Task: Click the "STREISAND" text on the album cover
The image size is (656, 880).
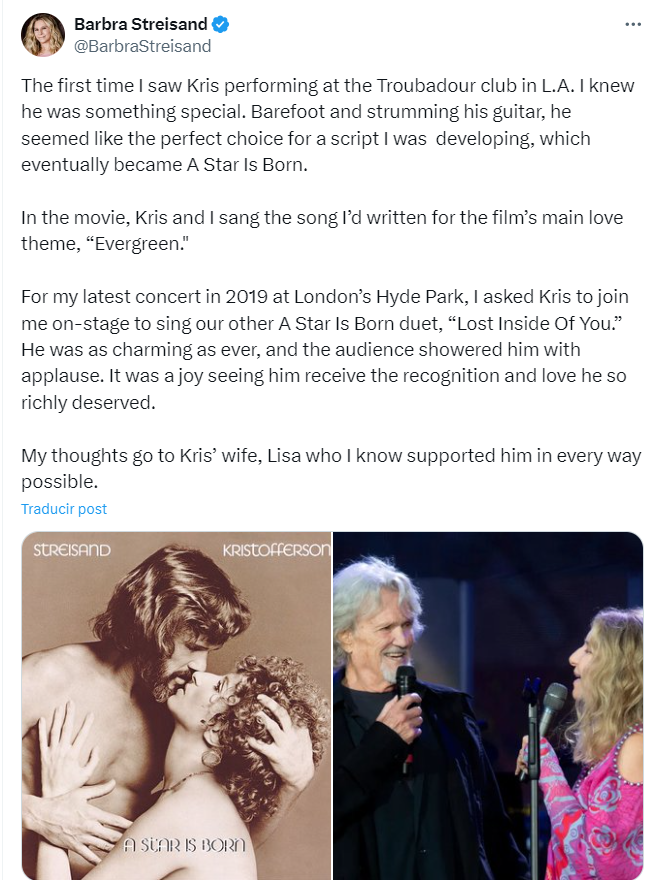Action: click(72, 551)
